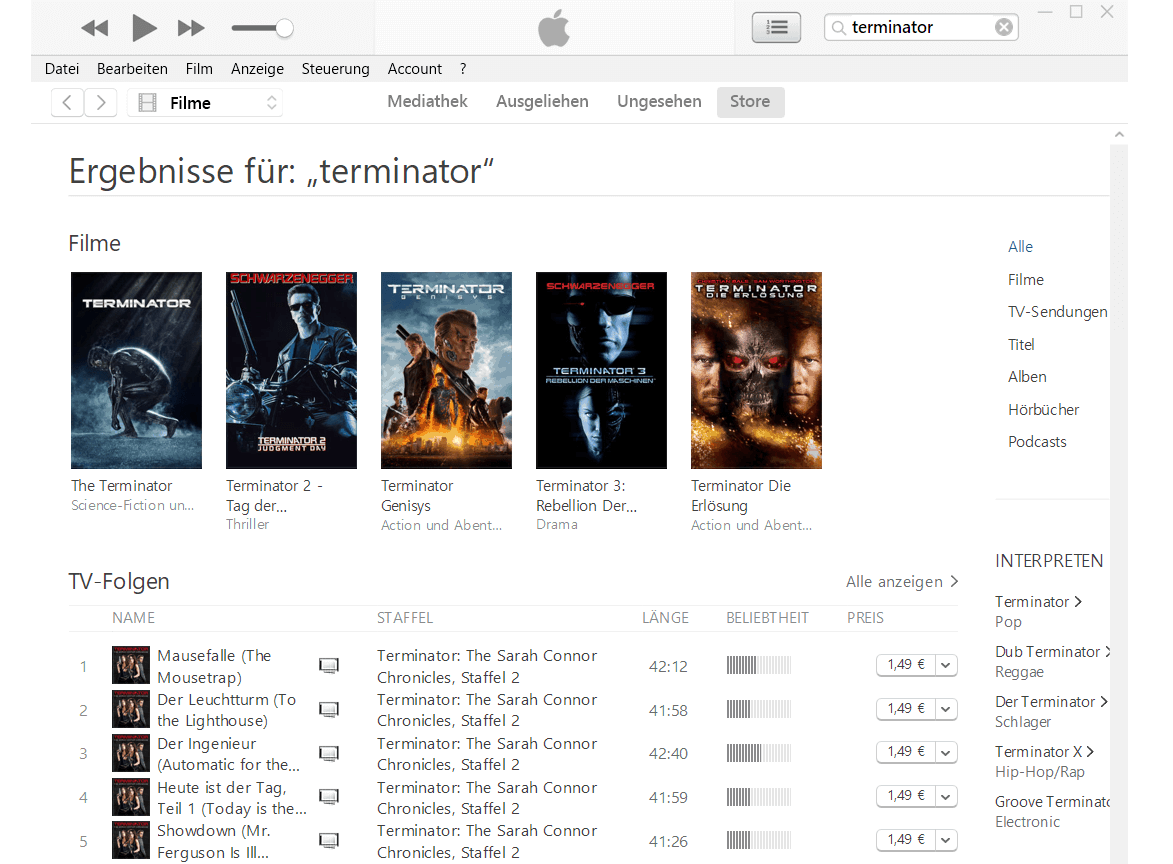
Task: Open the list view button
Action: [x=776, y=28]
